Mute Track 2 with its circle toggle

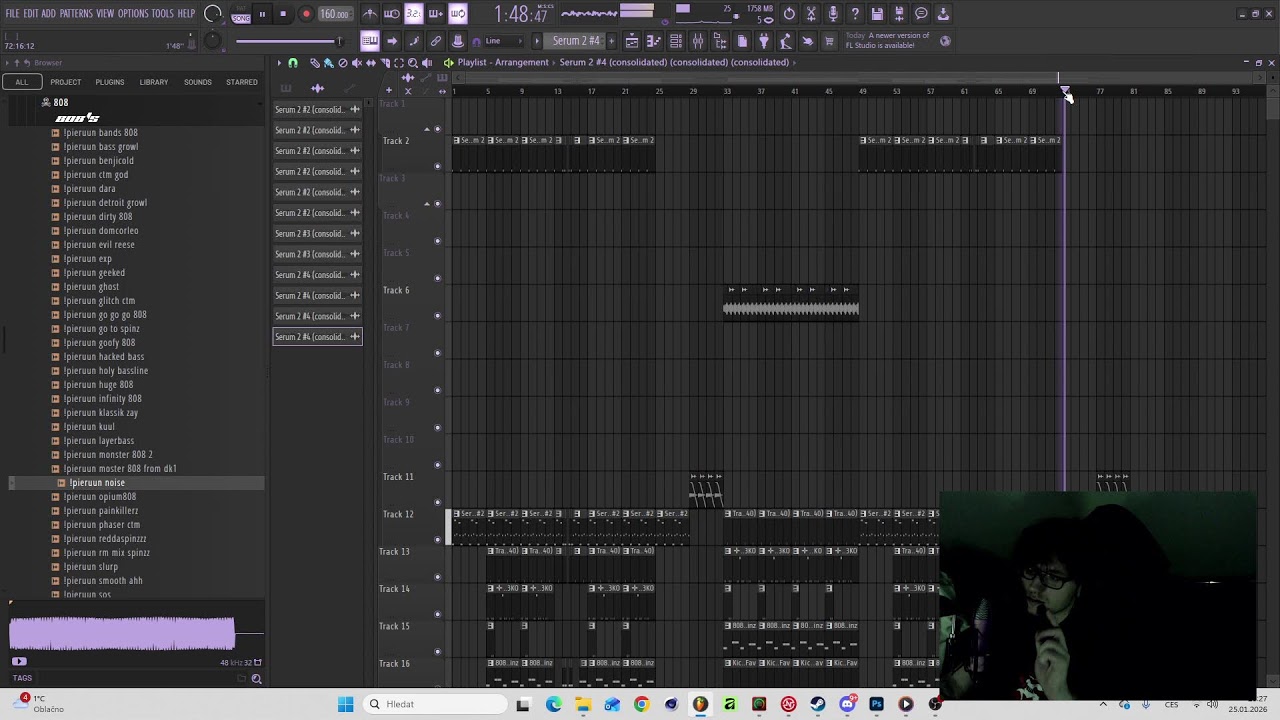[x=437, y=166]
